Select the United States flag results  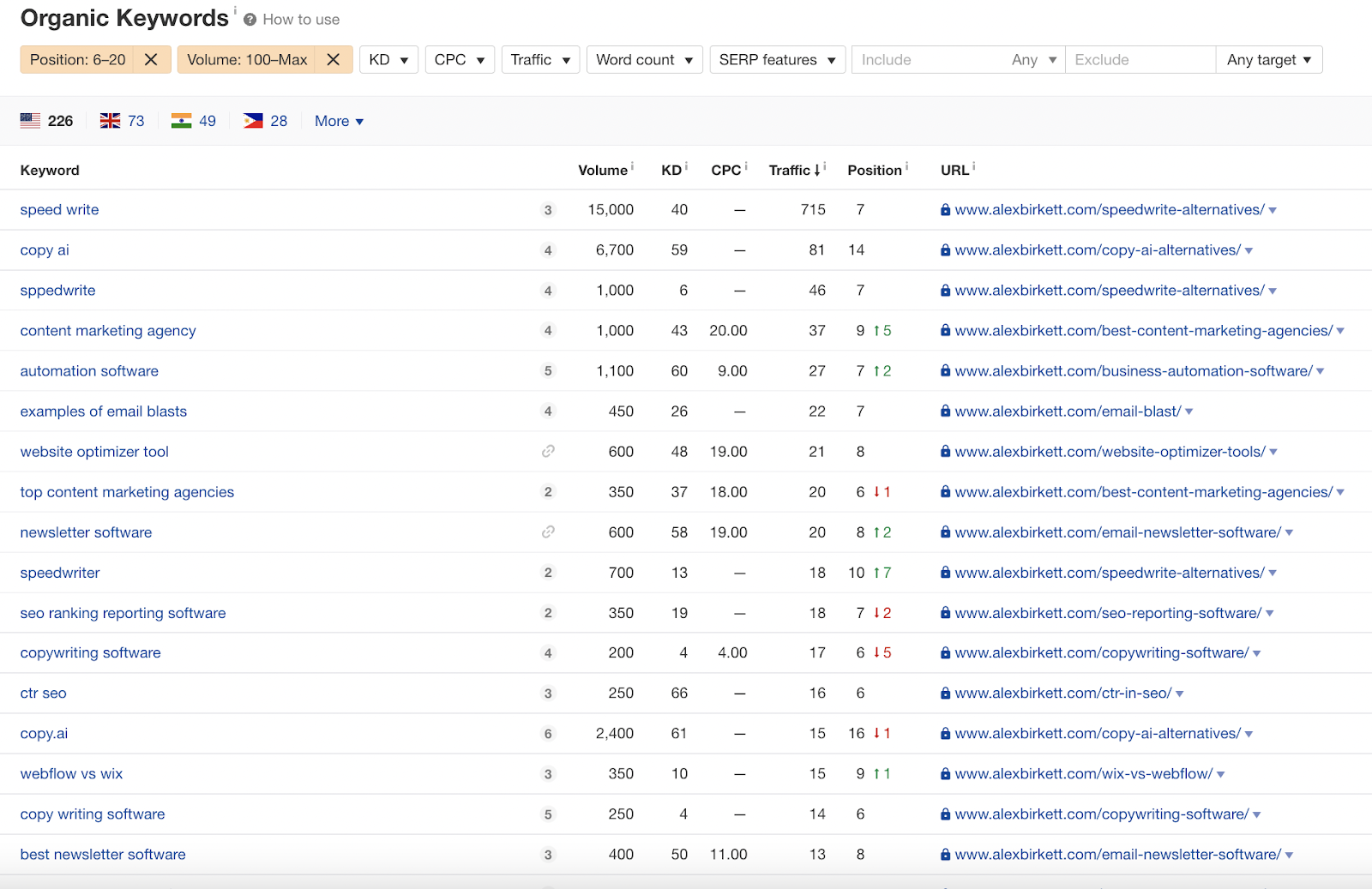click(47, 121)
